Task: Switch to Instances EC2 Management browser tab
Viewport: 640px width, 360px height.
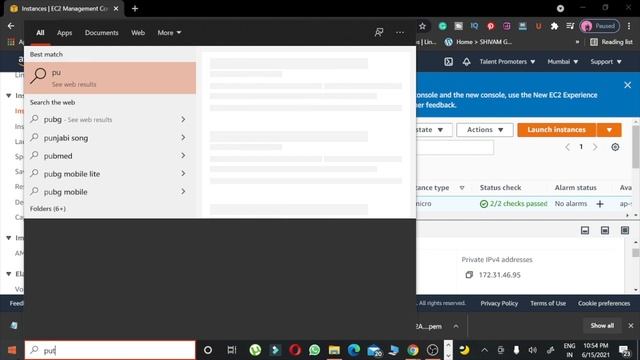Action: coord(63,9)
